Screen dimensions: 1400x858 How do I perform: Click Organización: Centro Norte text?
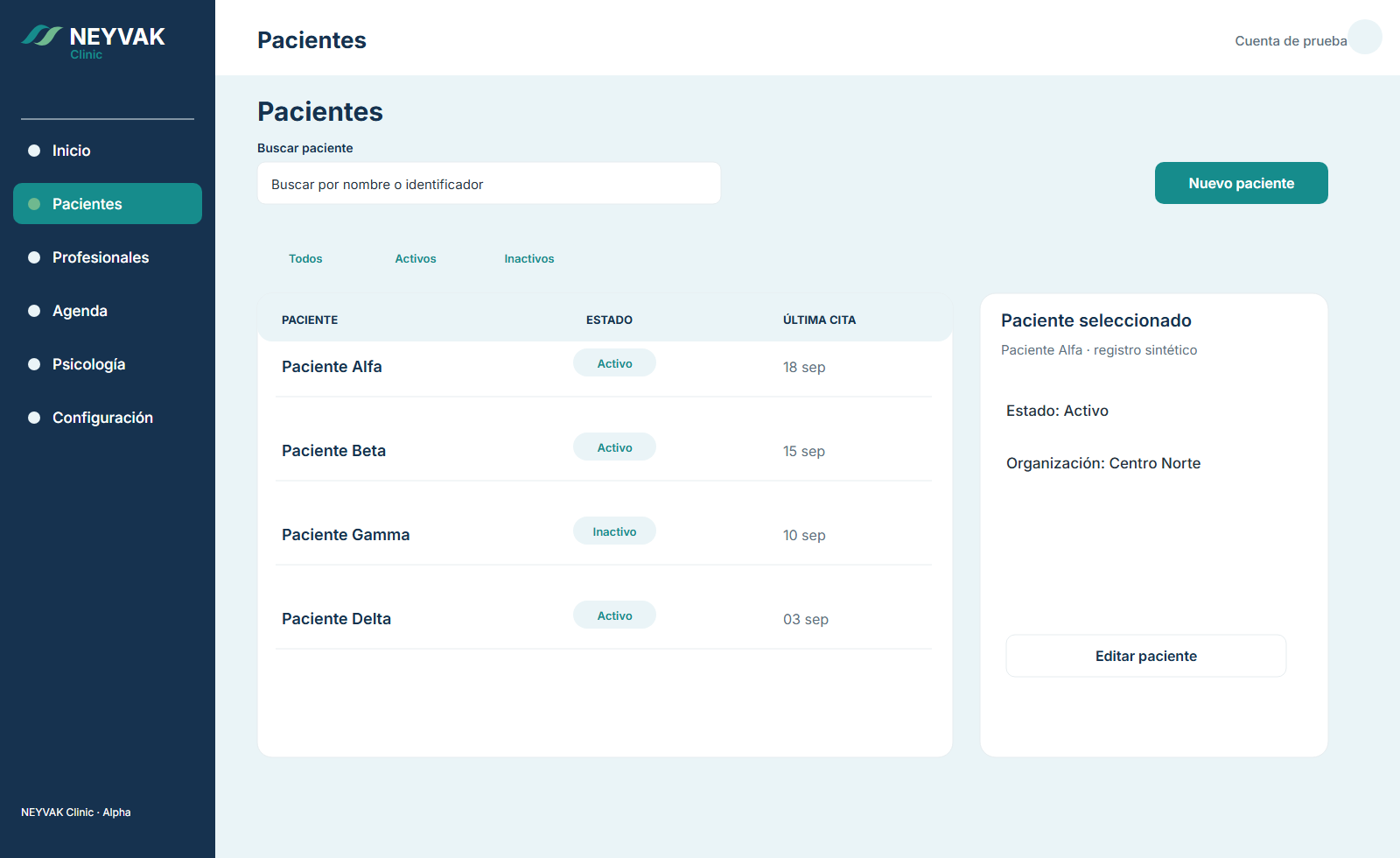tap(1103, 463)
